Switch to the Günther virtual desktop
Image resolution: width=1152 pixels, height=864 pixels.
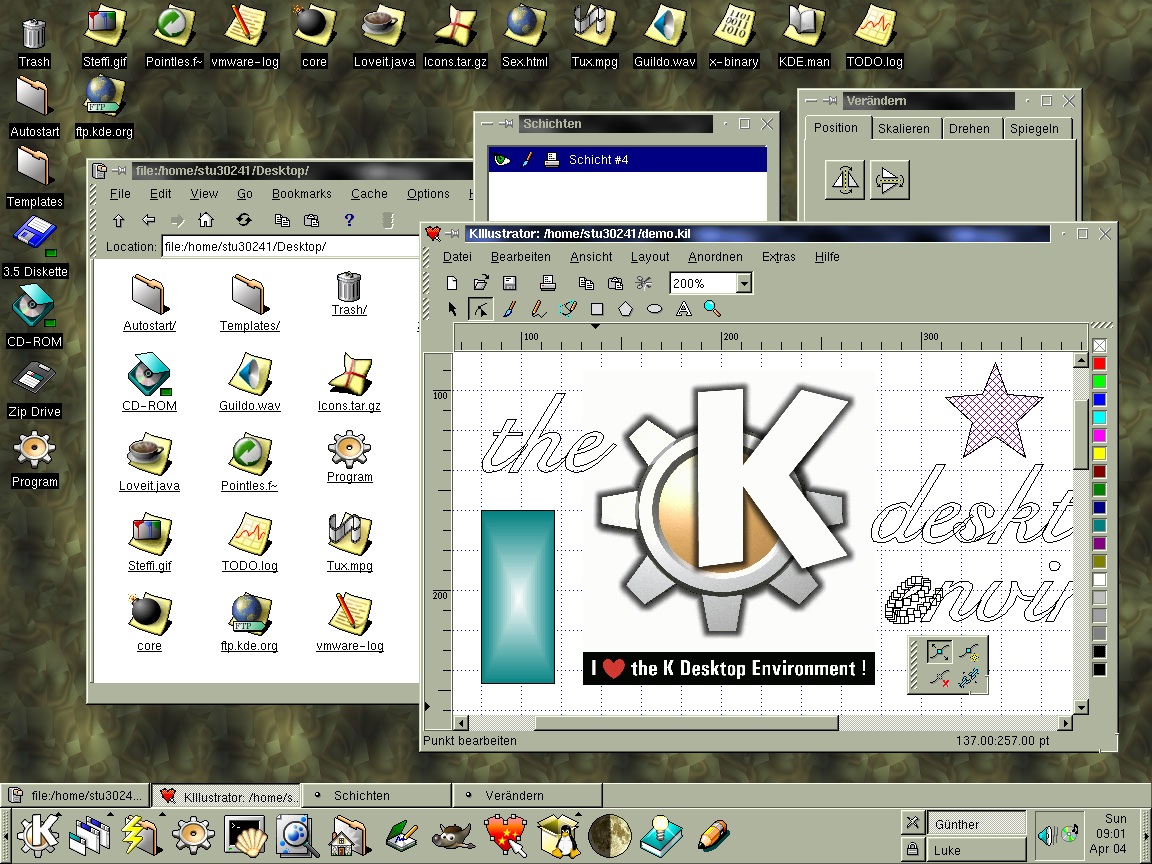(x=975, y=824)
